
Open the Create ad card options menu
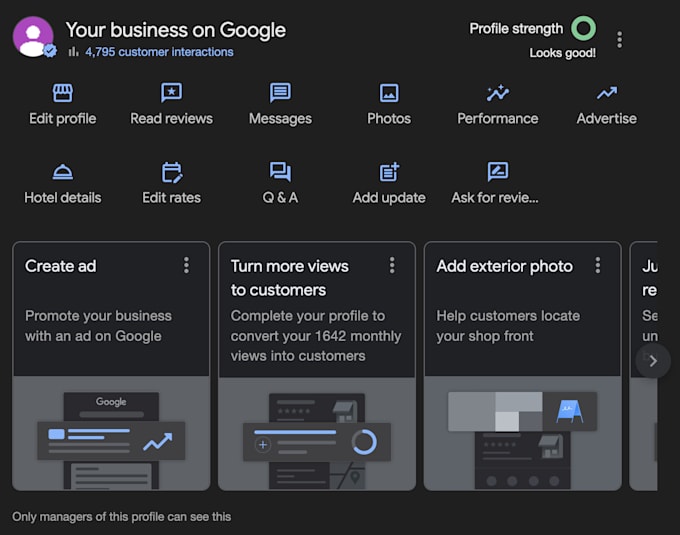(186, 265)
